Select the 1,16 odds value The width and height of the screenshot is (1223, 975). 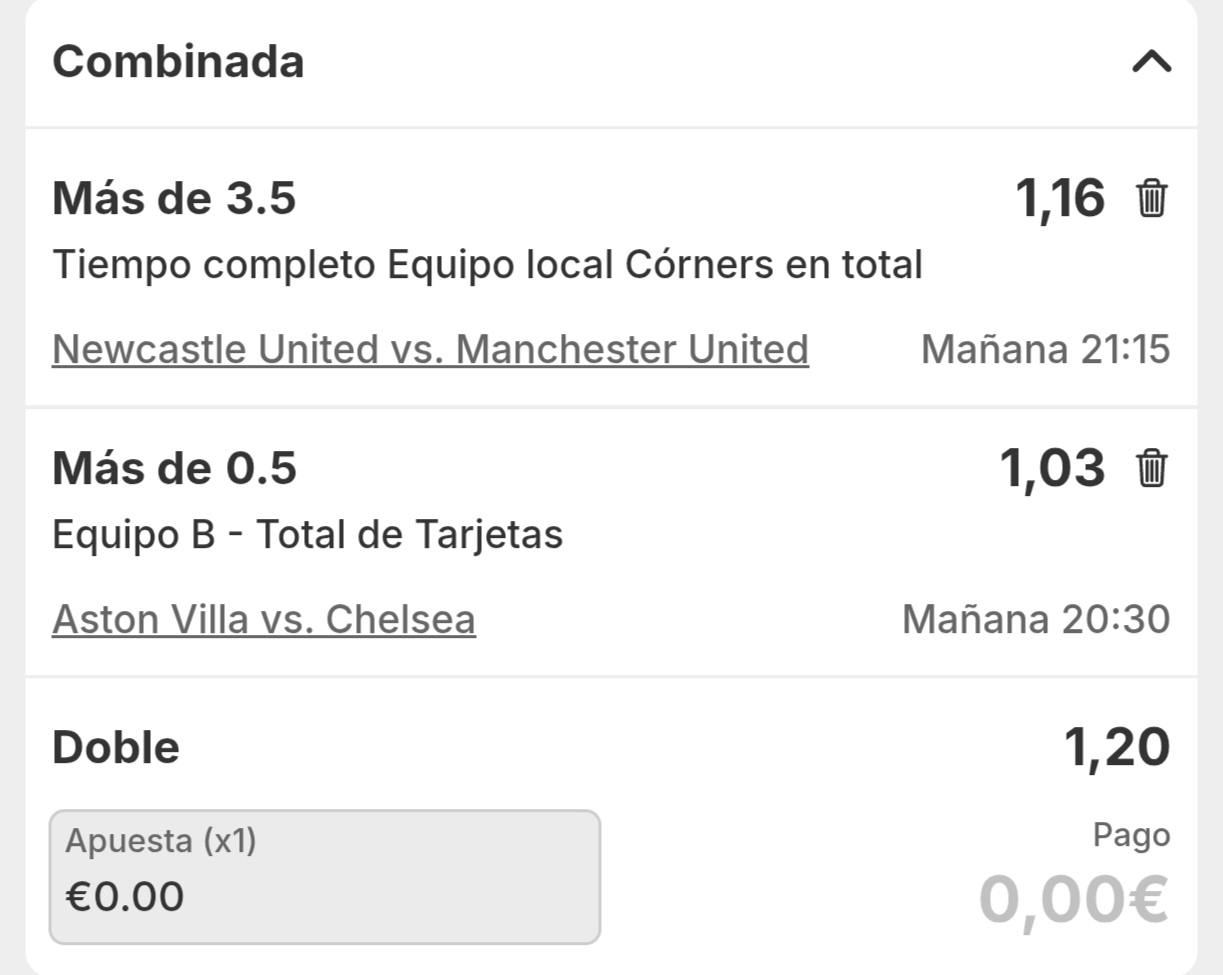[1060, 198]
